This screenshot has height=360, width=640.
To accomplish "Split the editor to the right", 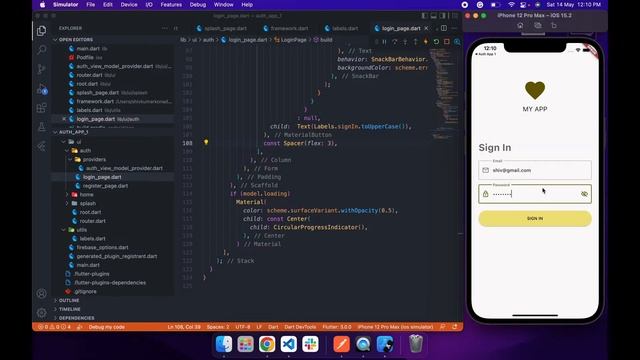I will pos(444,28).
